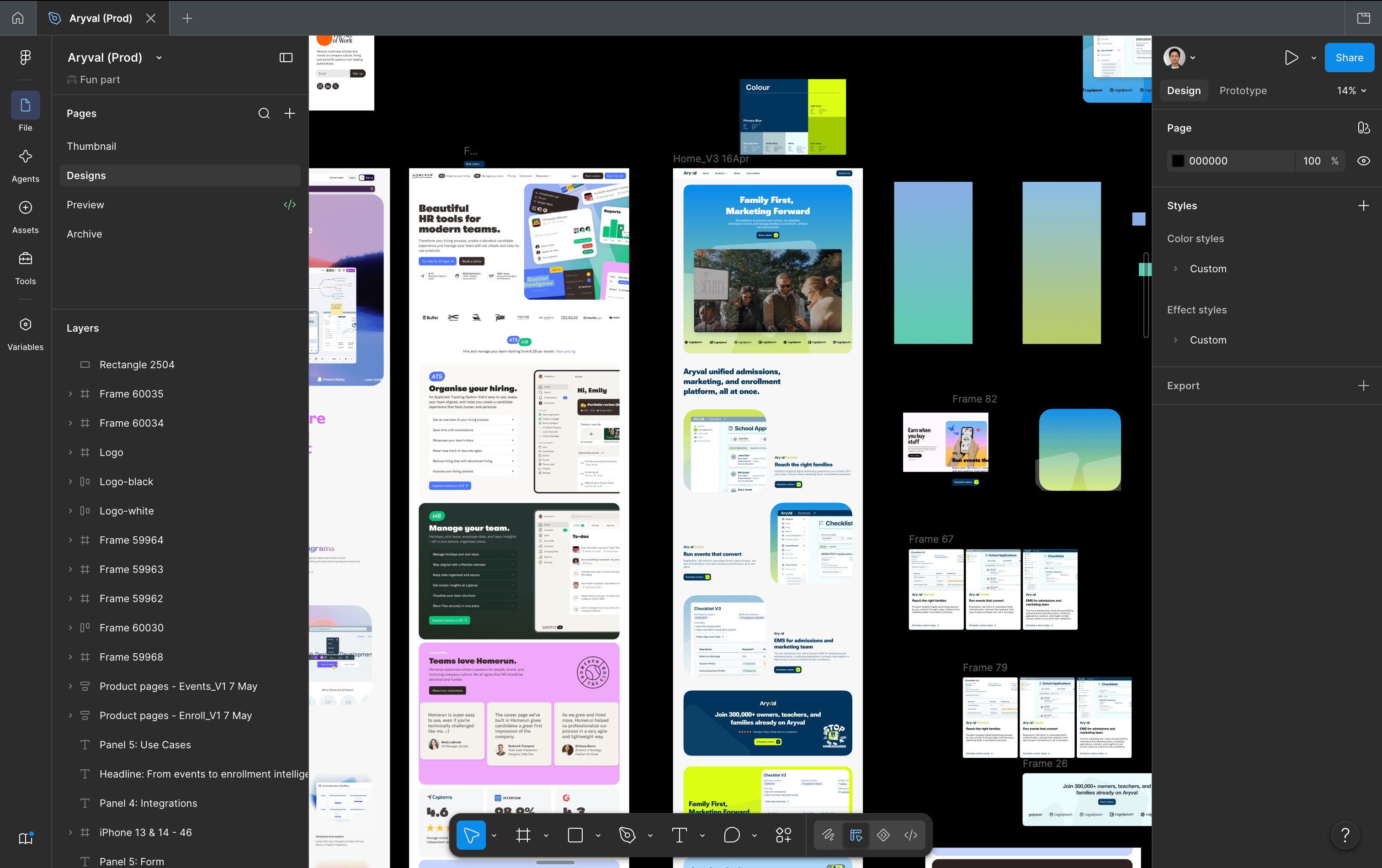Expand the Frame 60035 layer
Image resolution: width=1382 pixels, height=868 pixels.
[x=70, y=393]
